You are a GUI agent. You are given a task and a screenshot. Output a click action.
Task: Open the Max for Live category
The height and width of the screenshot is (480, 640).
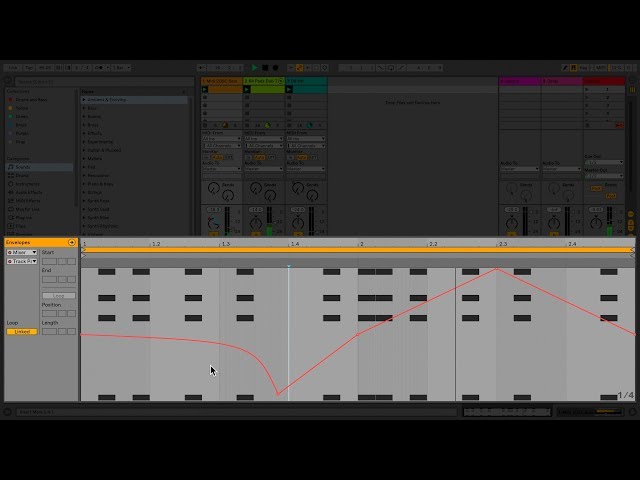point(27,209)
